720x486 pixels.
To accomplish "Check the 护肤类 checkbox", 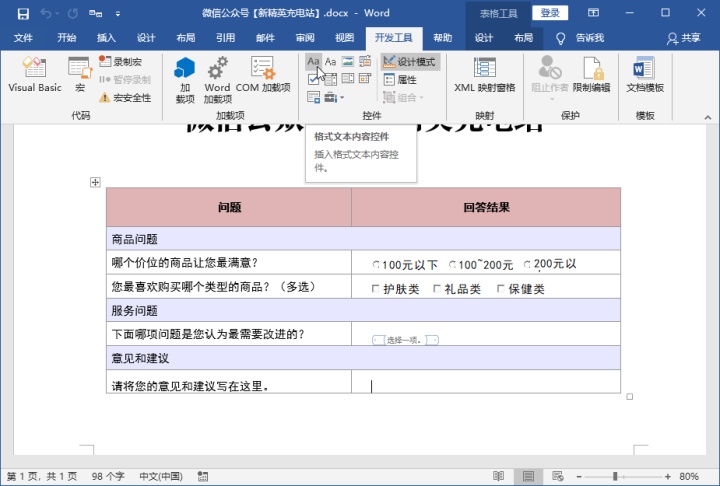I will click(375, 288).
